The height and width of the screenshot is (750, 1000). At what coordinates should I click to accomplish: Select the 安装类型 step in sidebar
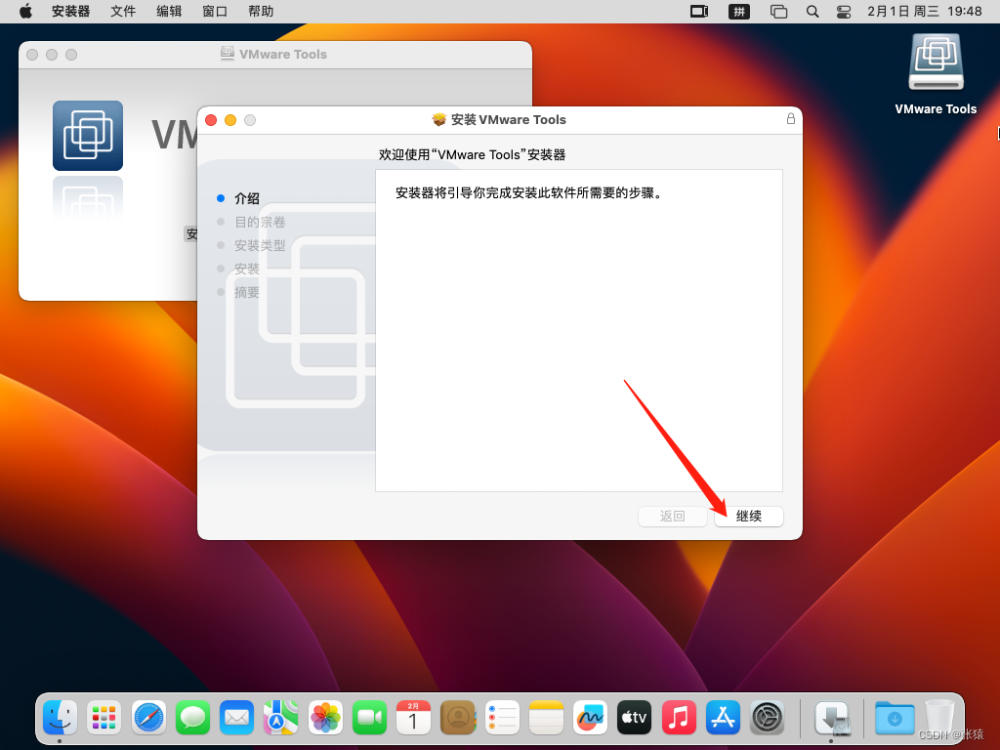click(x=259, y=246)
